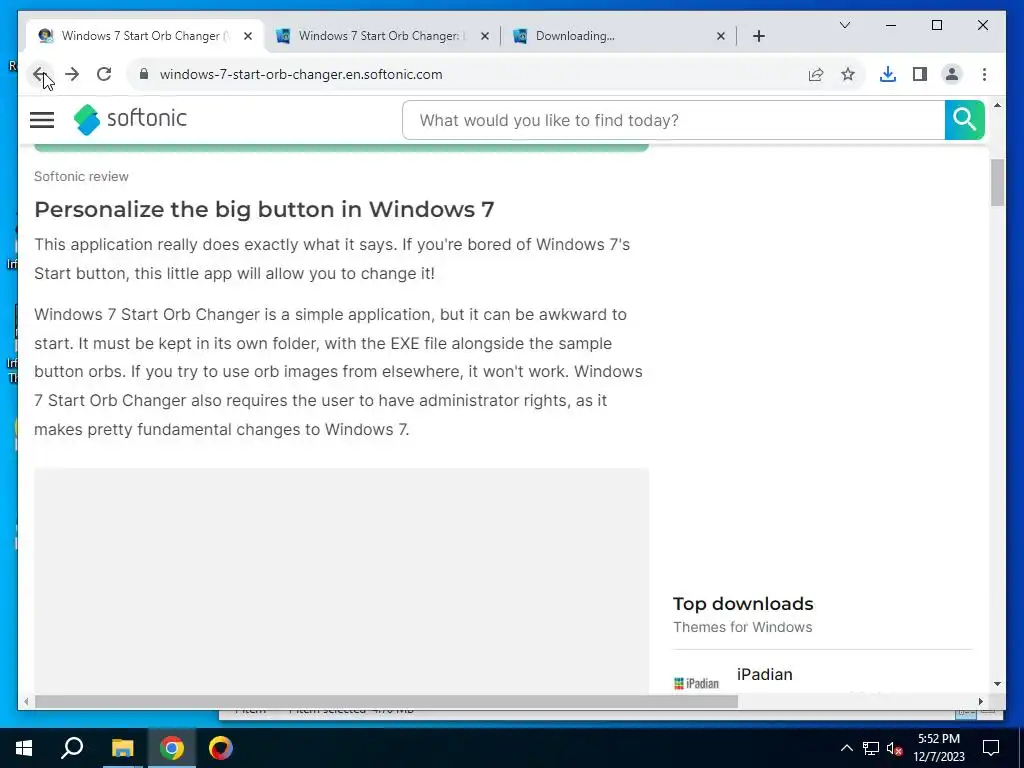
Task: Open a new browser tab
Action: tap(759, 37)
